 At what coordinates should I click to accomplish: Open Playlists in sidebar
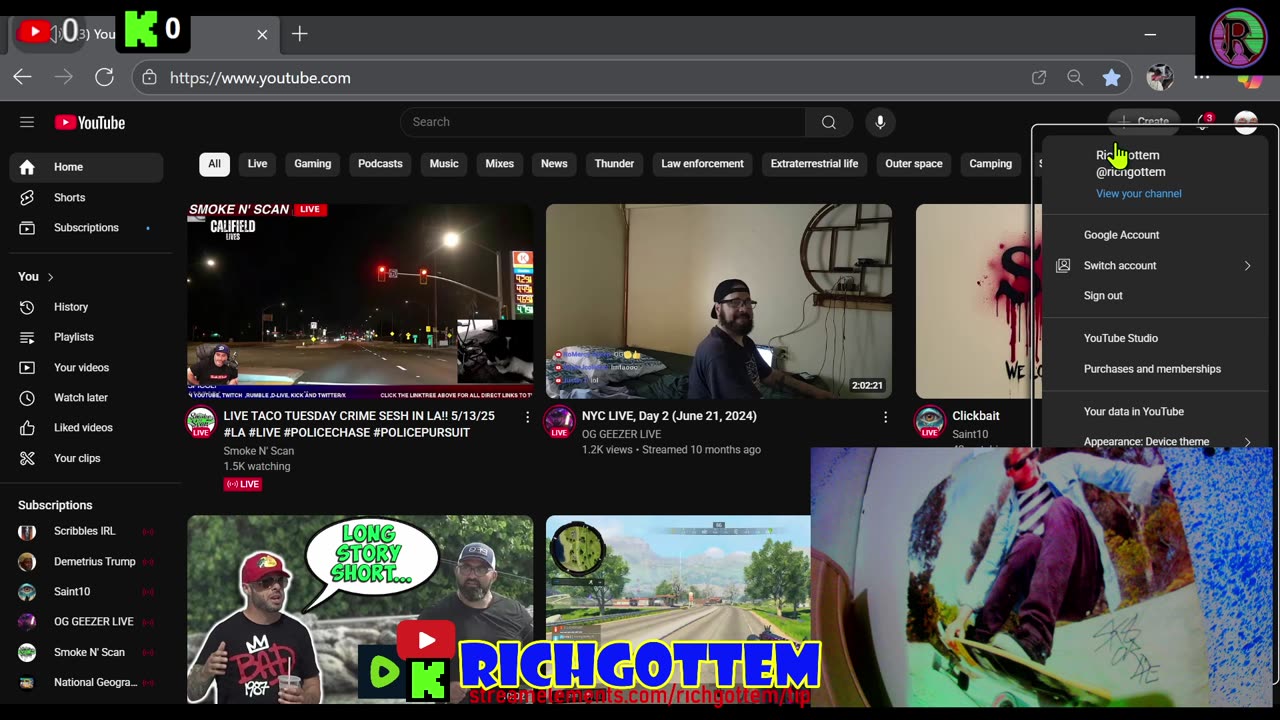click(86, 337)
